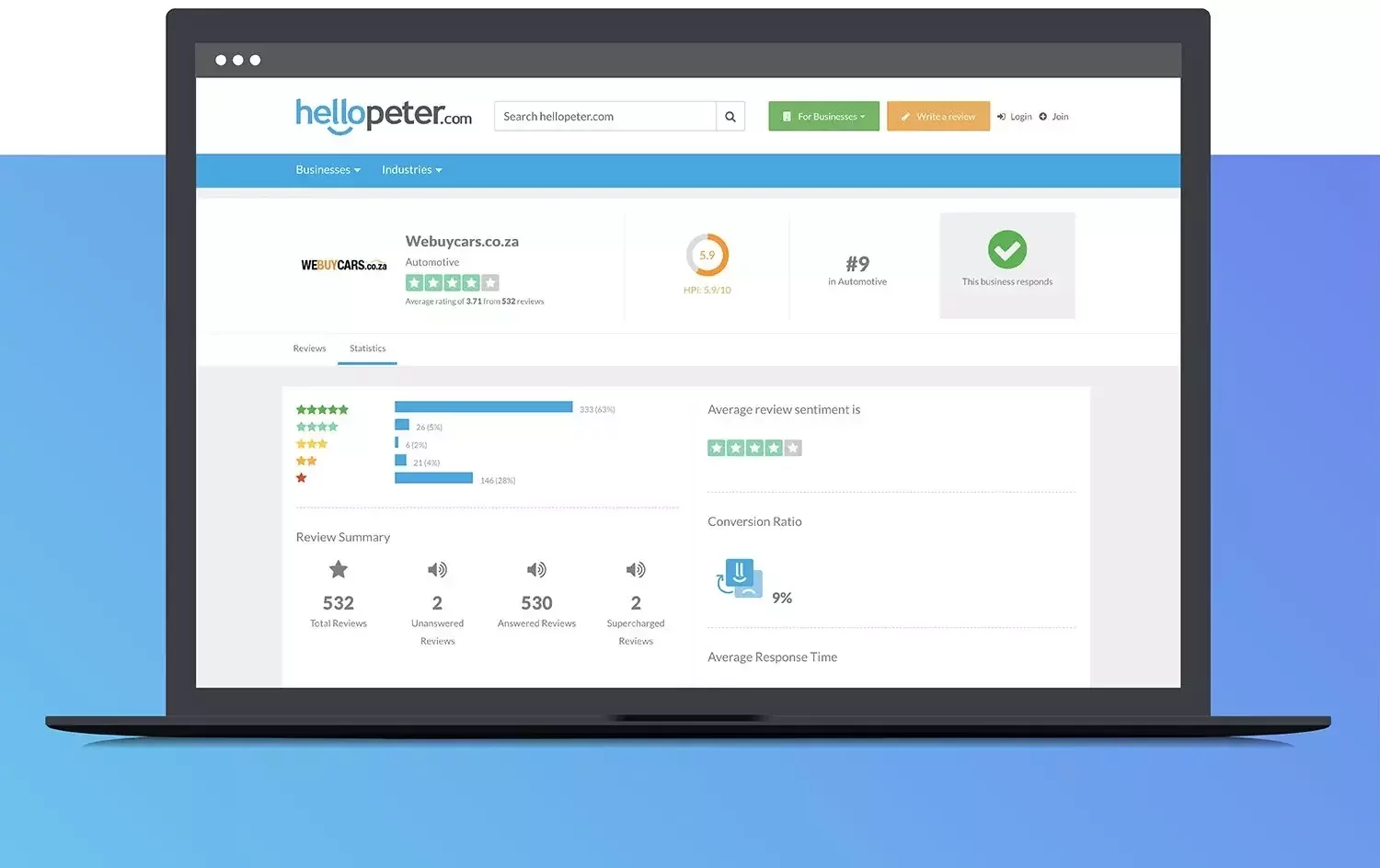1380x868 pixels.
Task: Click the fourth sentiment star
Action: (774, 447)
